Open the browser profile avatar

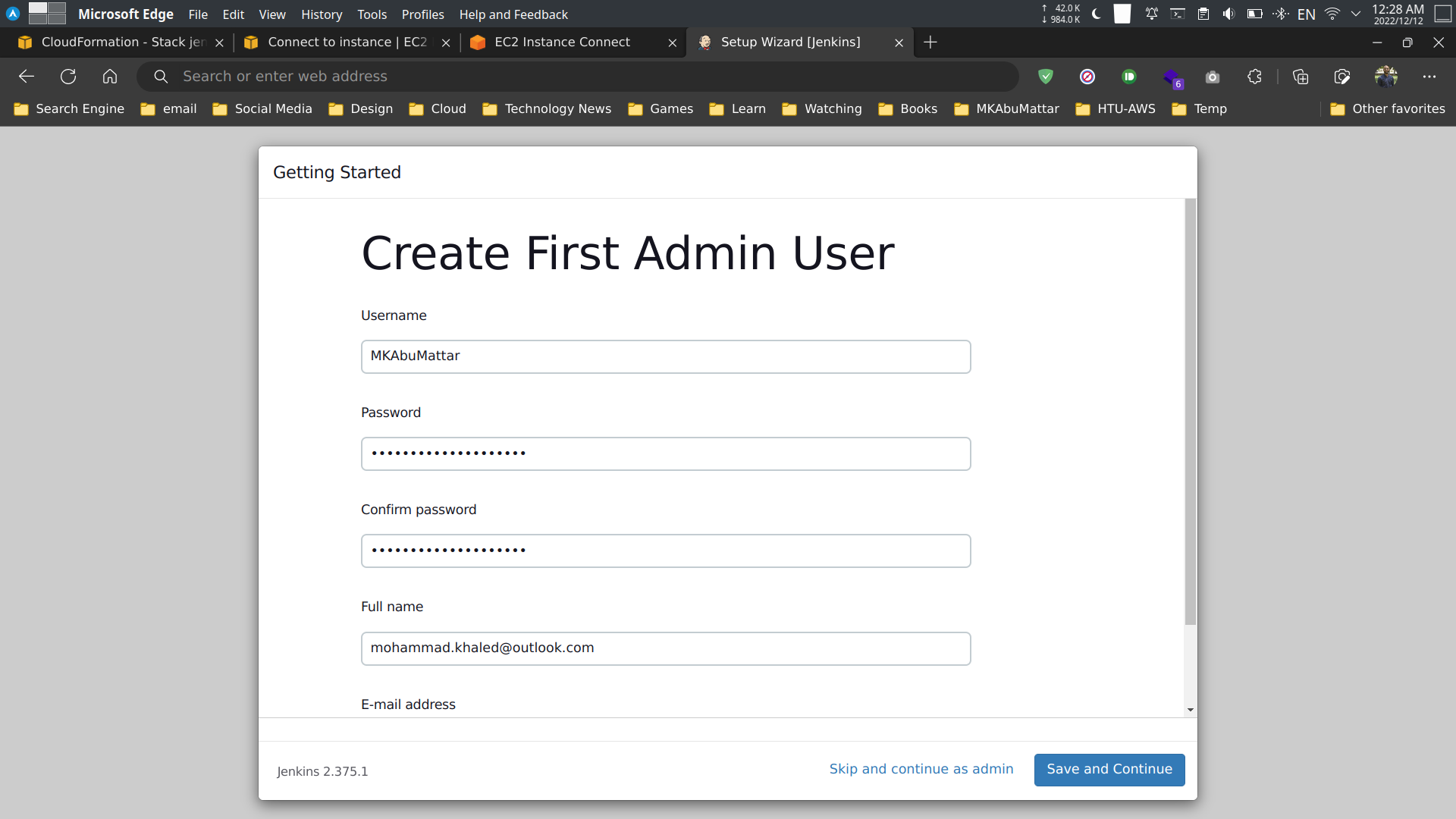[x=1387, y=76]
